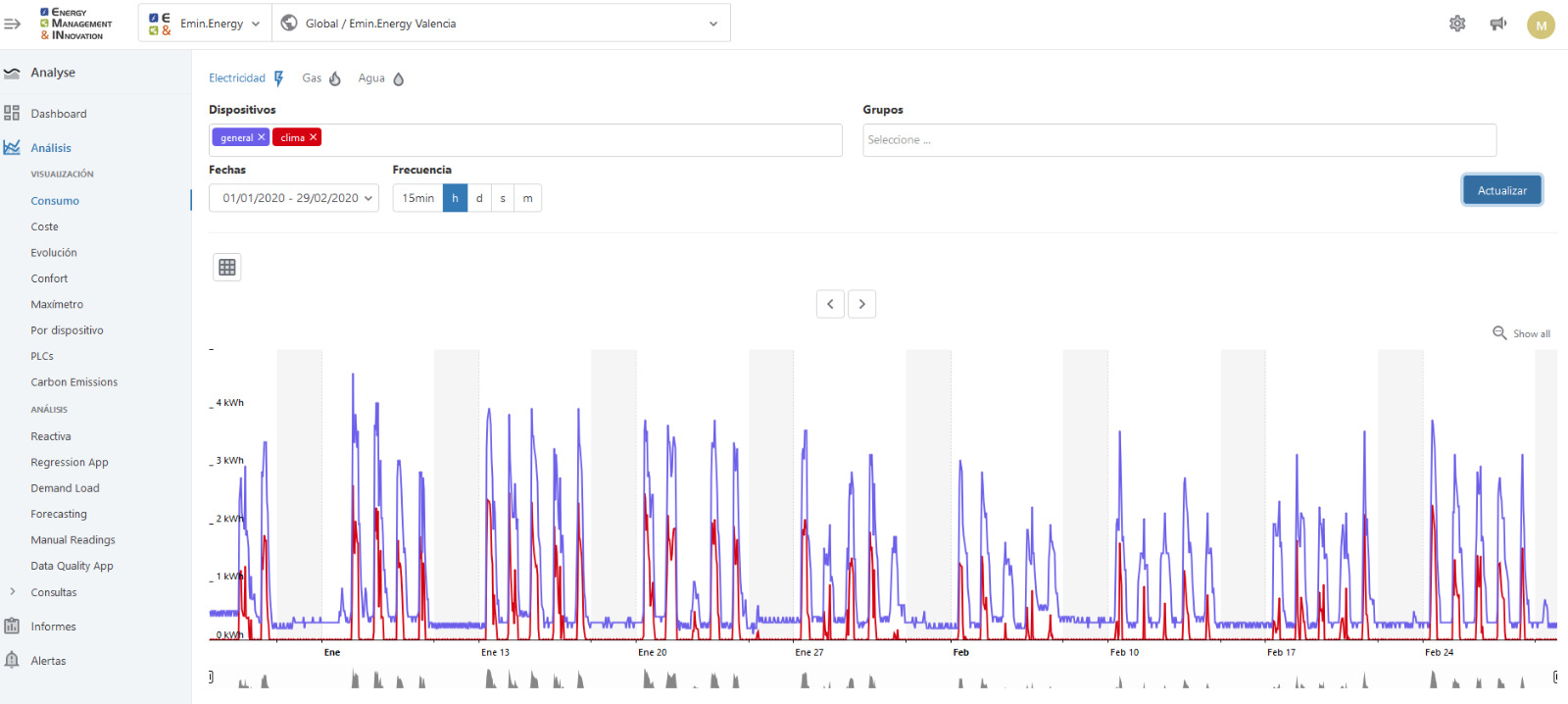Screen dimensions: 1568x704
Task: Click the Grupos selection field
Action: [x=1178, y=140]
